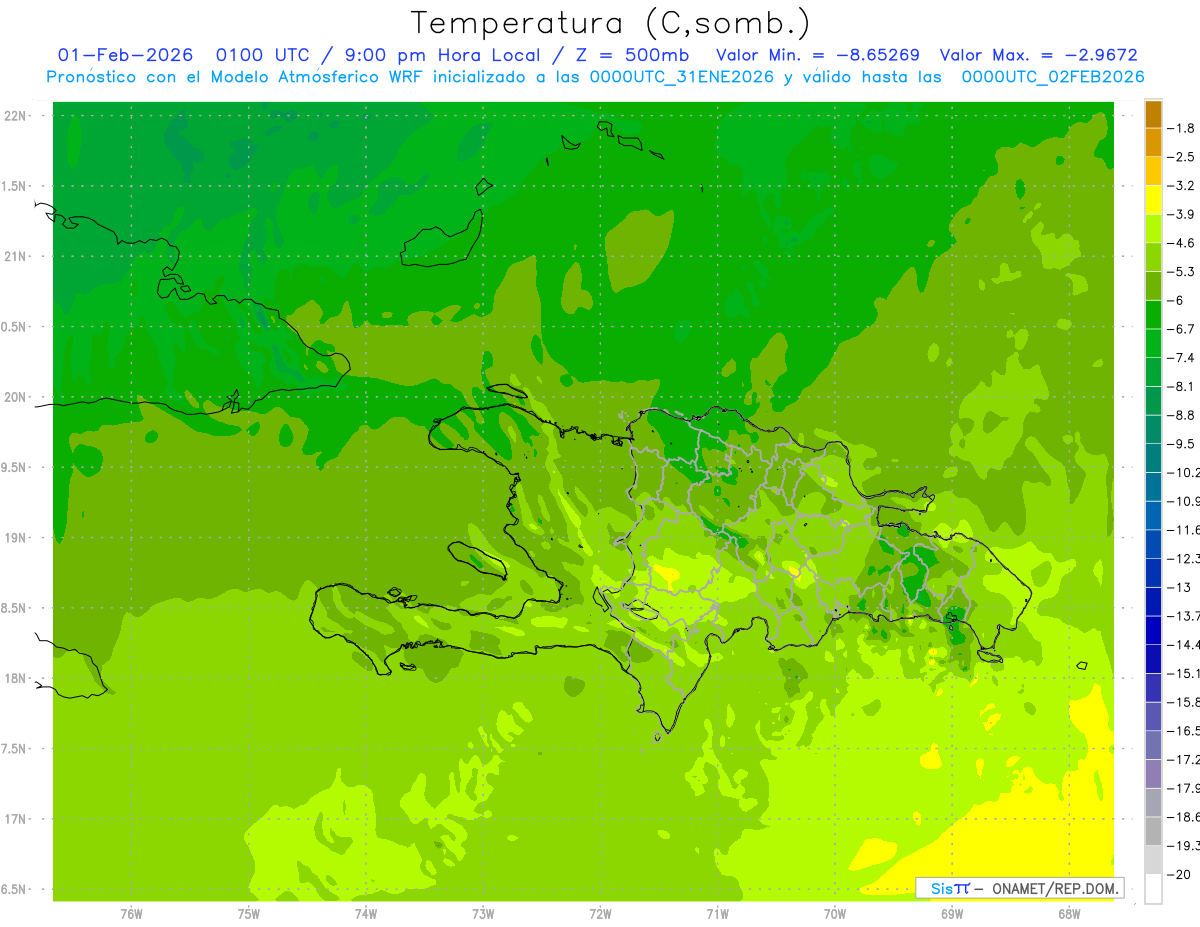Click the '21N' latitude label
This screenshot has height=927, width=1200.
tap(17, 256)
